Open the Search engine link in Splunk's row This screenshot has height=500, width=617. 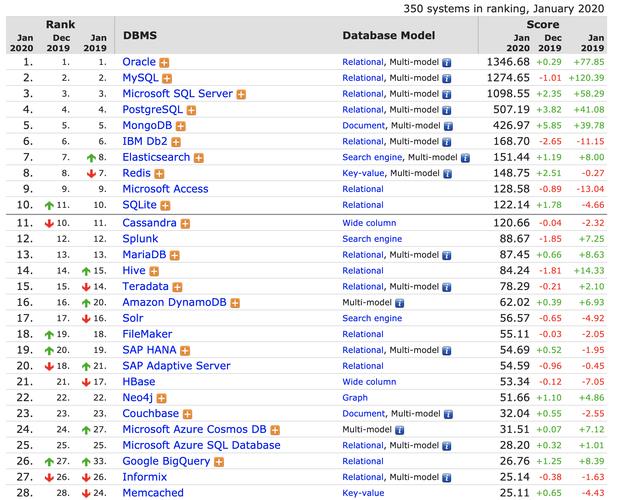click(372, 239)
